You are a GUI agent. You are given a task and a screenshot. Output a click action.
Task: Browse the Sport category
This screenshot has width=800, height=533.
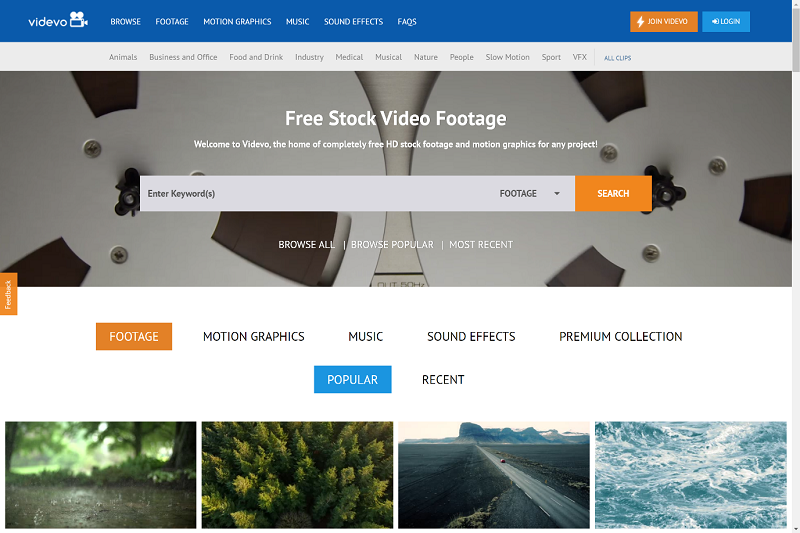[x=551, y=57]
